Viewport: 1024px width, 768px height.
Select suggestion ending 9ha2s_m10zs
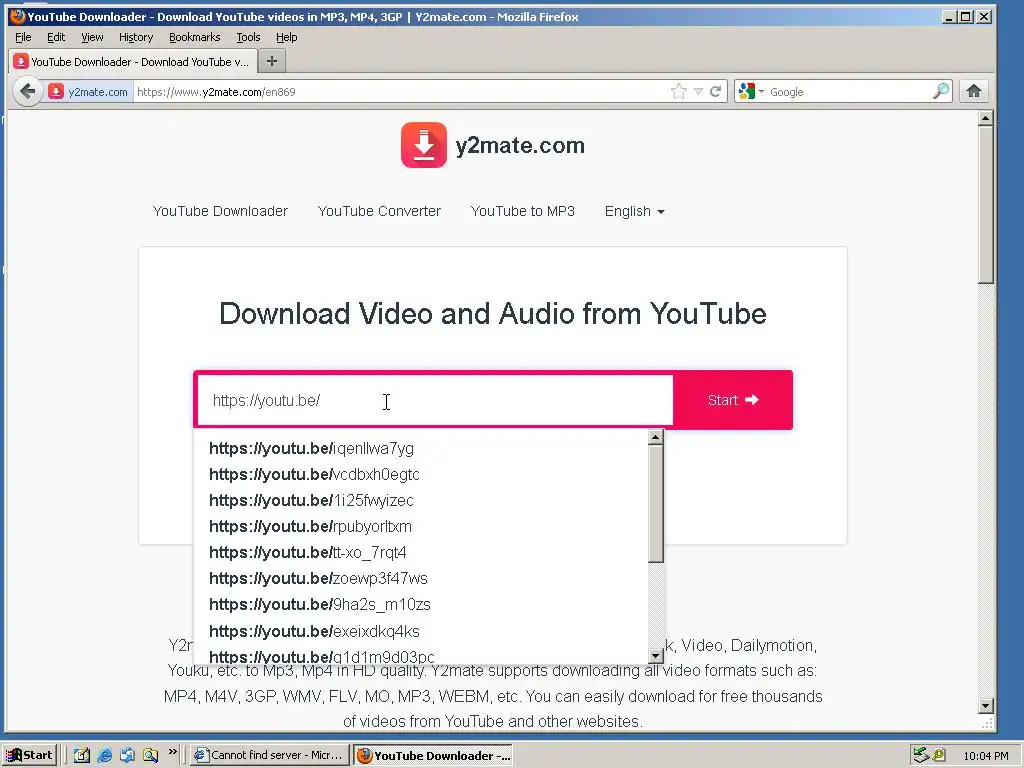(421, 605)
